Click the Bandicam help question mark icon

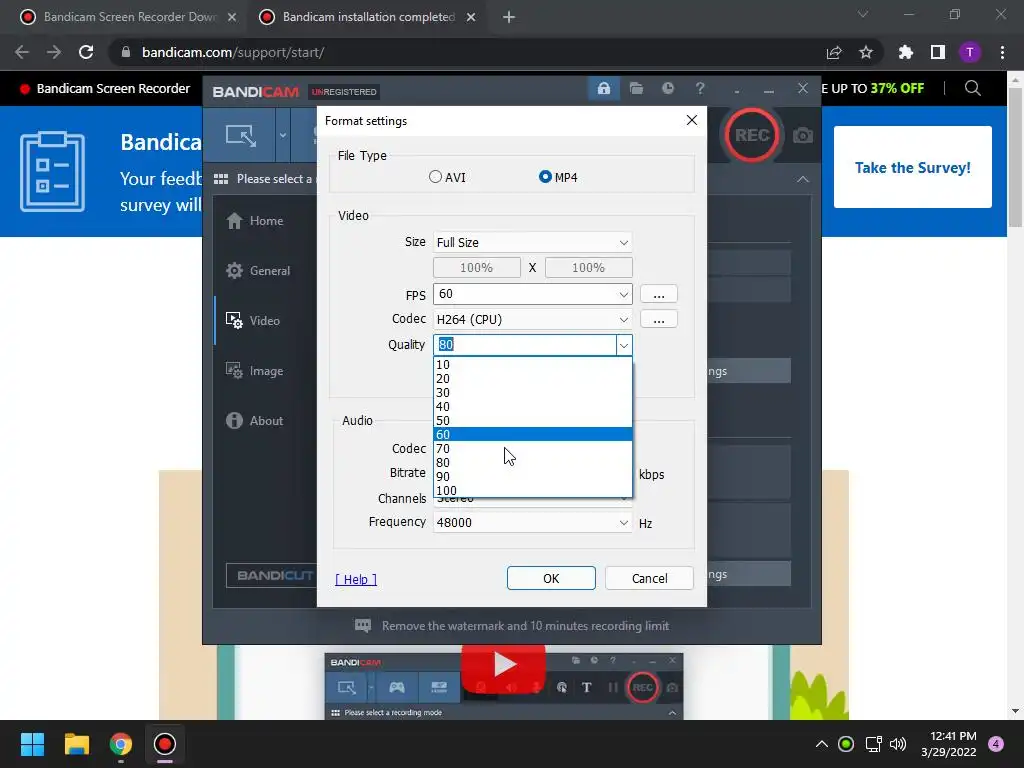699,88
